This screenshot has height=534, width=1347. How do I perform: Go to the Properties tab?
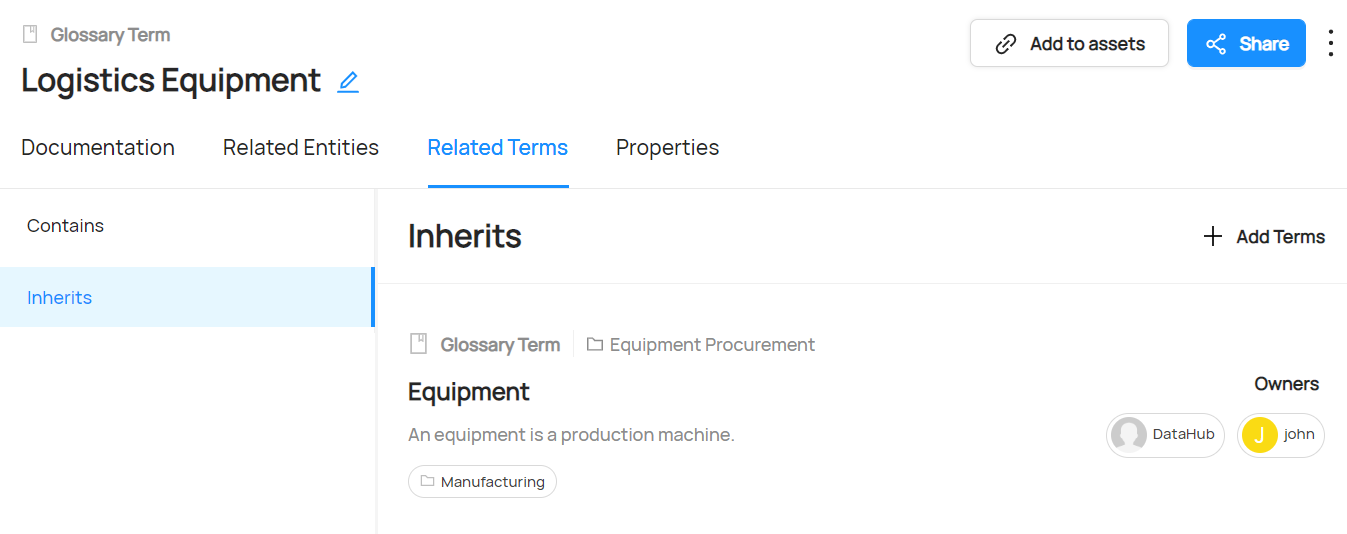(x=667, y=148)
